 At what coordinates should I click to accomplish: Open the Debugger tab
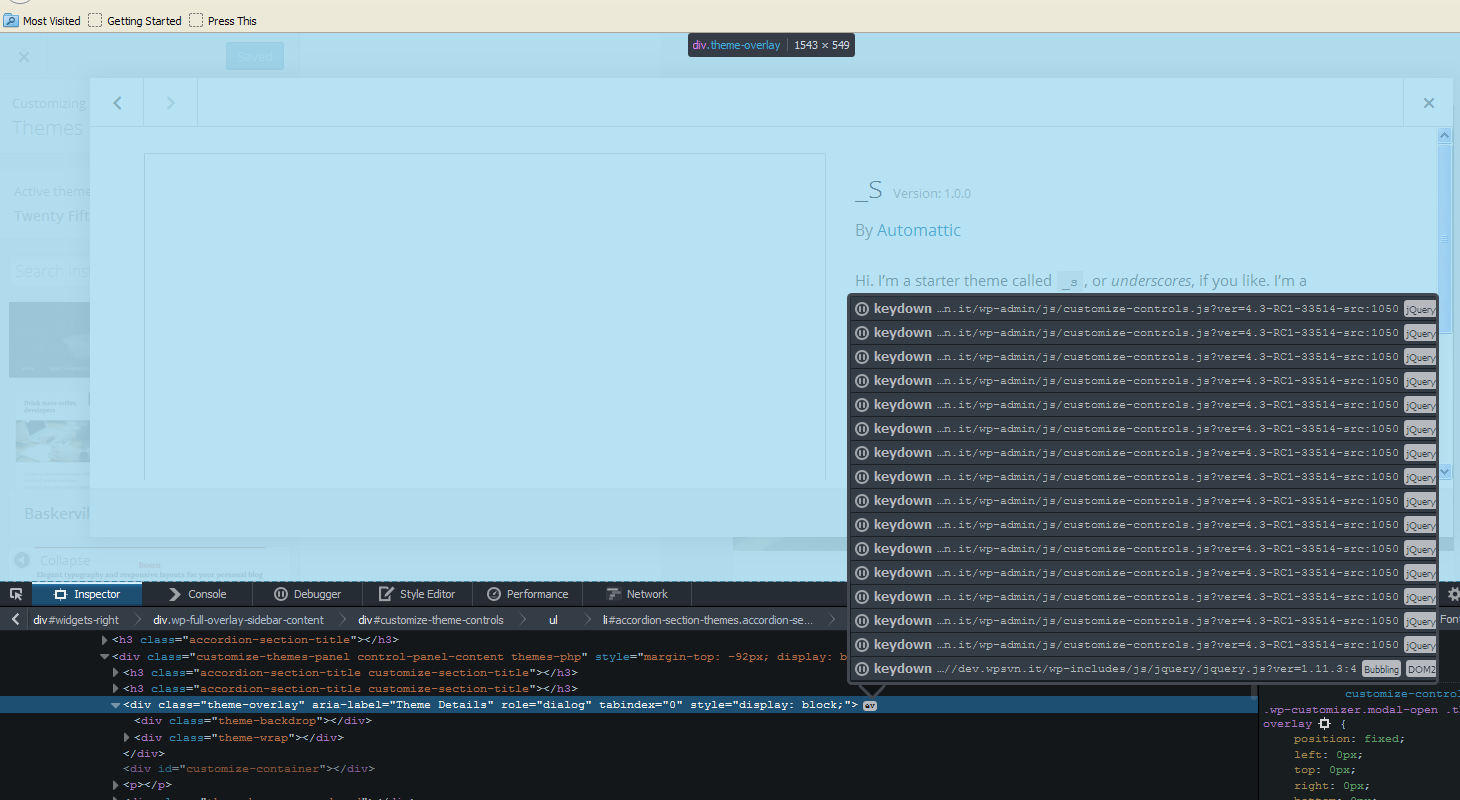tap(308, 594)
